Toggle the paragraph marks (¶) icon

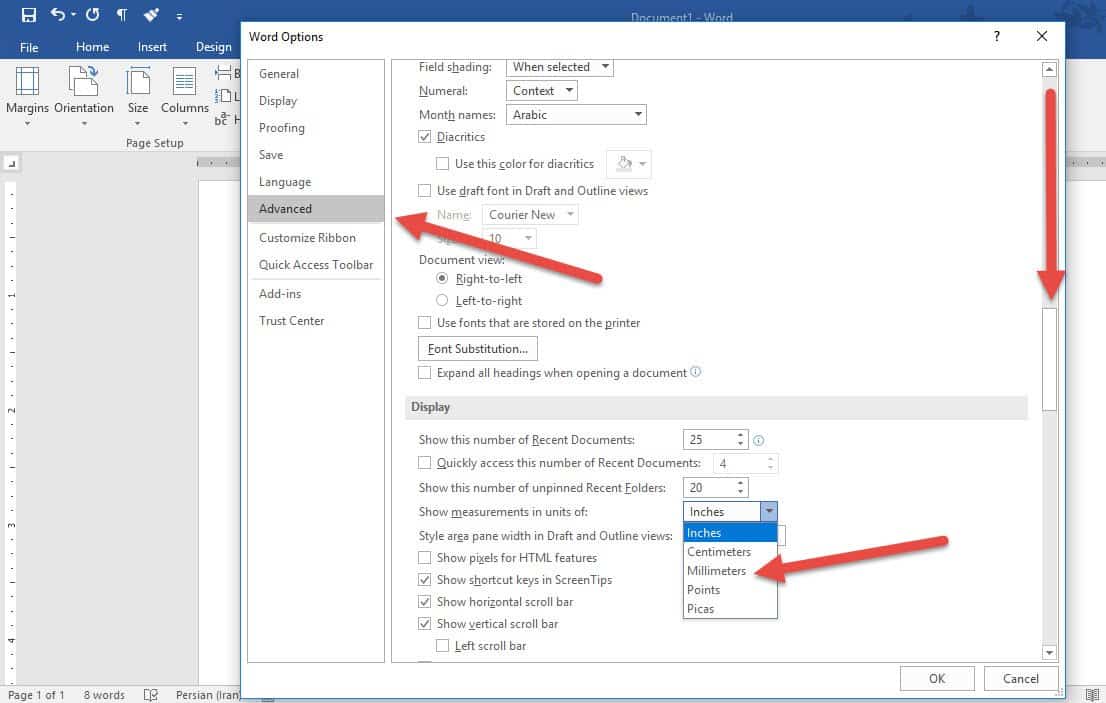coord(122,15)
